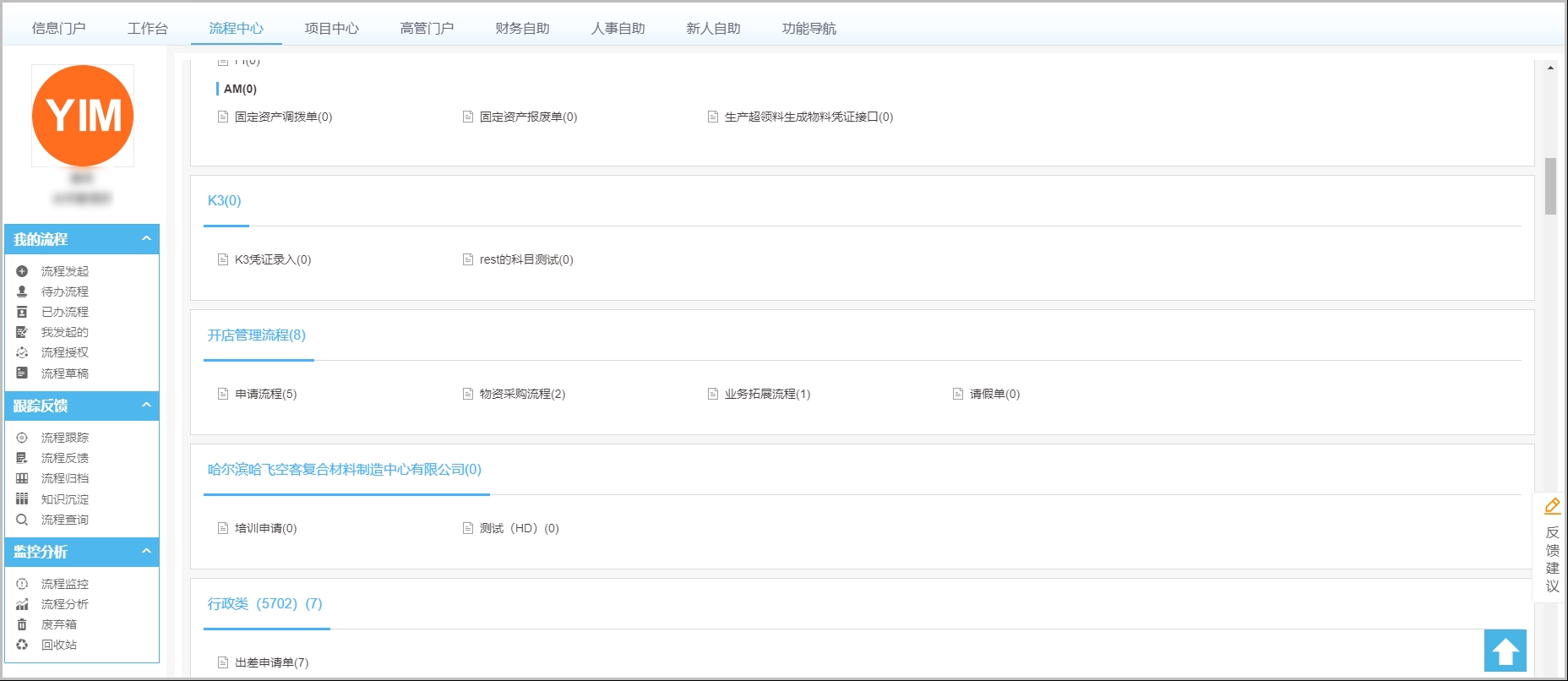Click the YIM user avatar
Image resolution: width=1568 pixels, height=681 pixels.
[x=83, y=116]
